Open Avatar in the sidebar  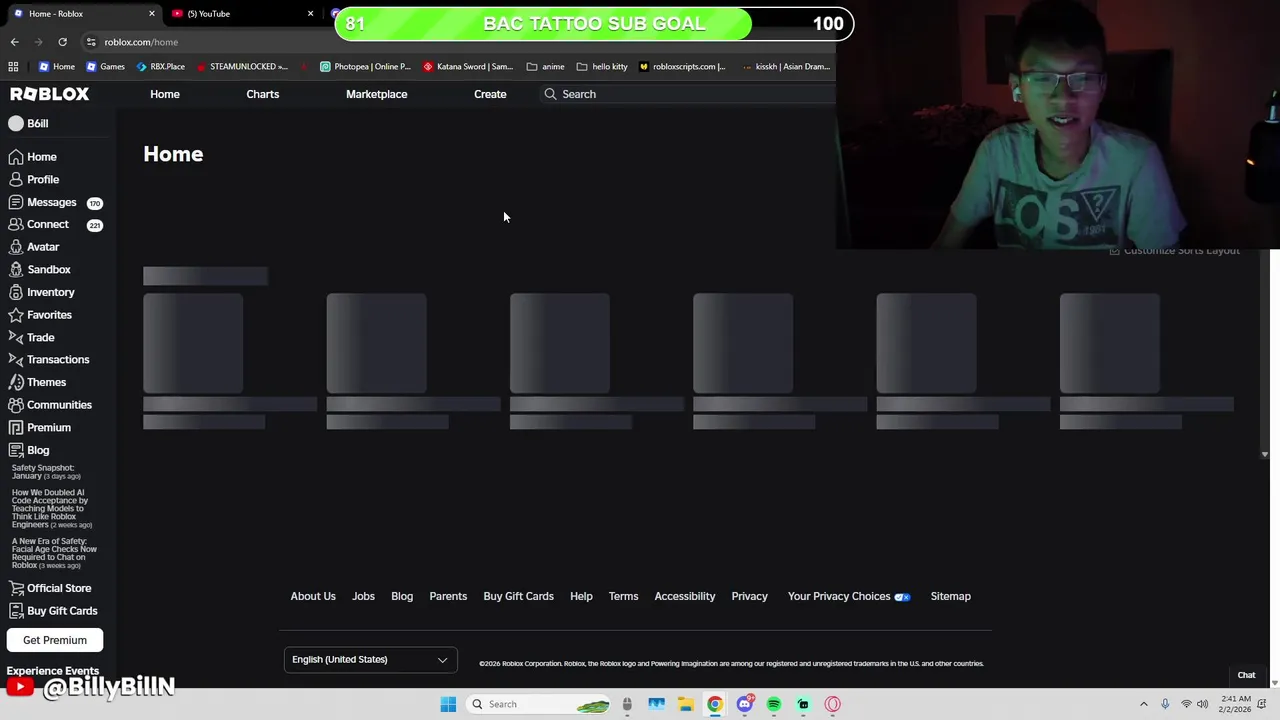pos(34,247)
